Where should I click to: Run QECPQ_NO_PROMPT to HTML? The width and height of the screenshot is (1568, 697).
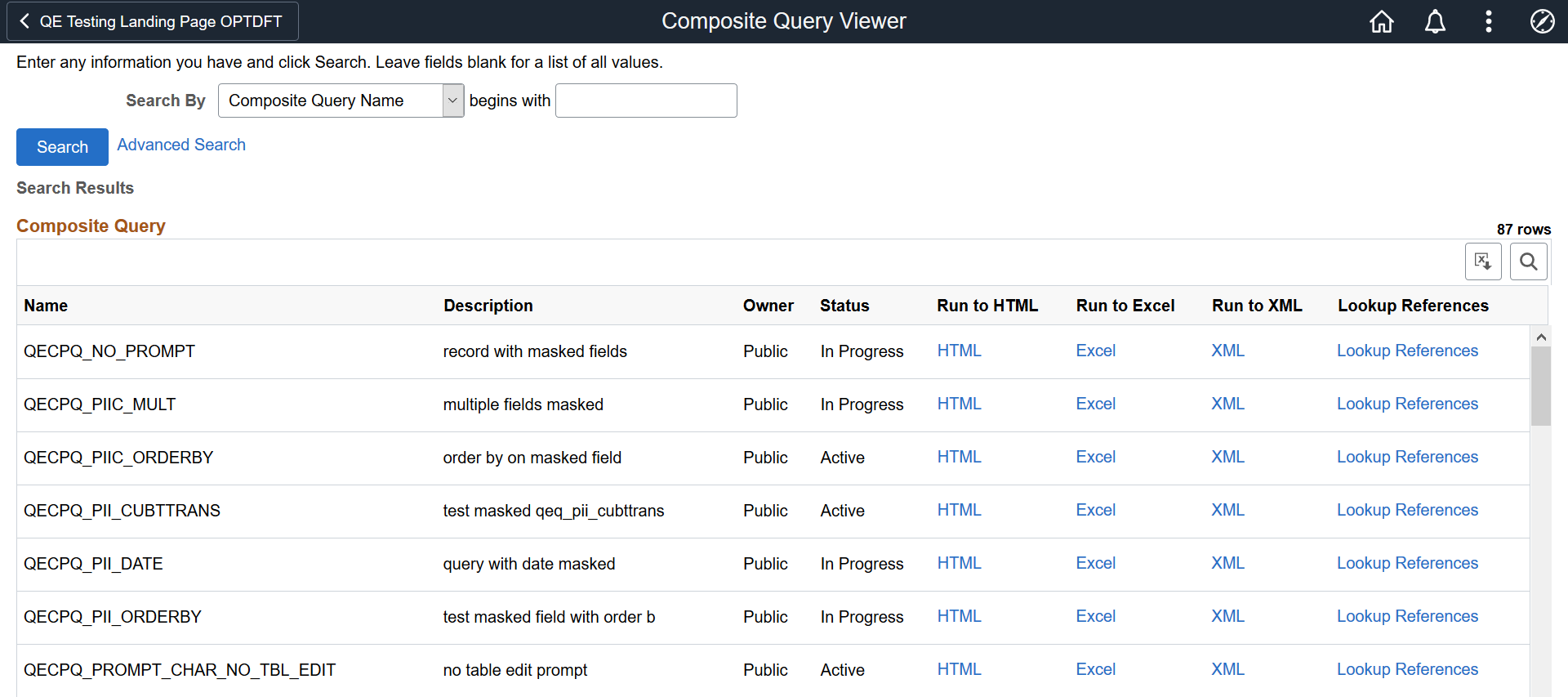959,351
